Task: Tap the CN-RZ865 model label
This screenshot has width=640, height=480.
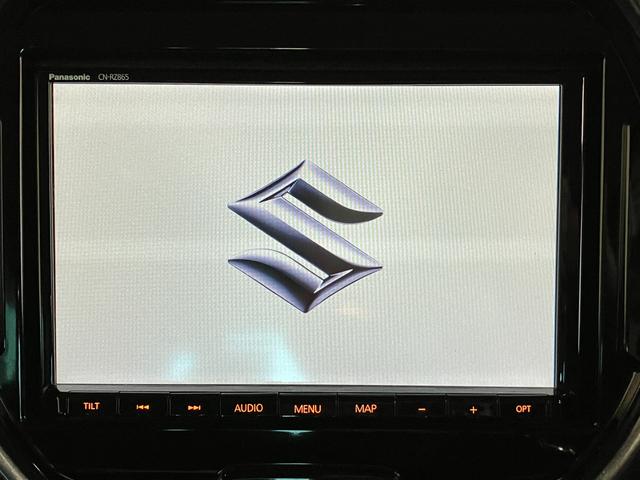Action: [x=112, y=77]
